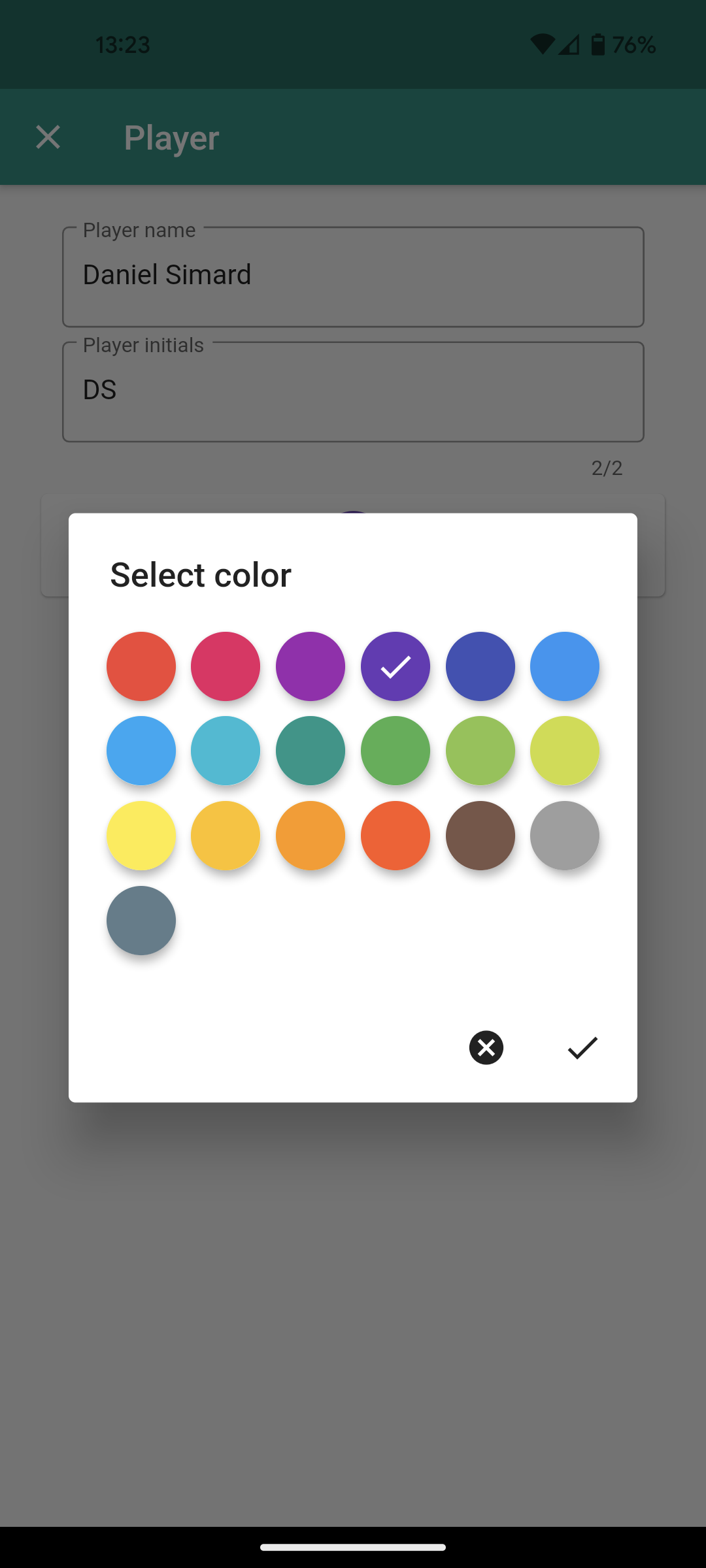706x1568 pixels.
Task: Close the Player screen
Action: click(x=48, y=137)
